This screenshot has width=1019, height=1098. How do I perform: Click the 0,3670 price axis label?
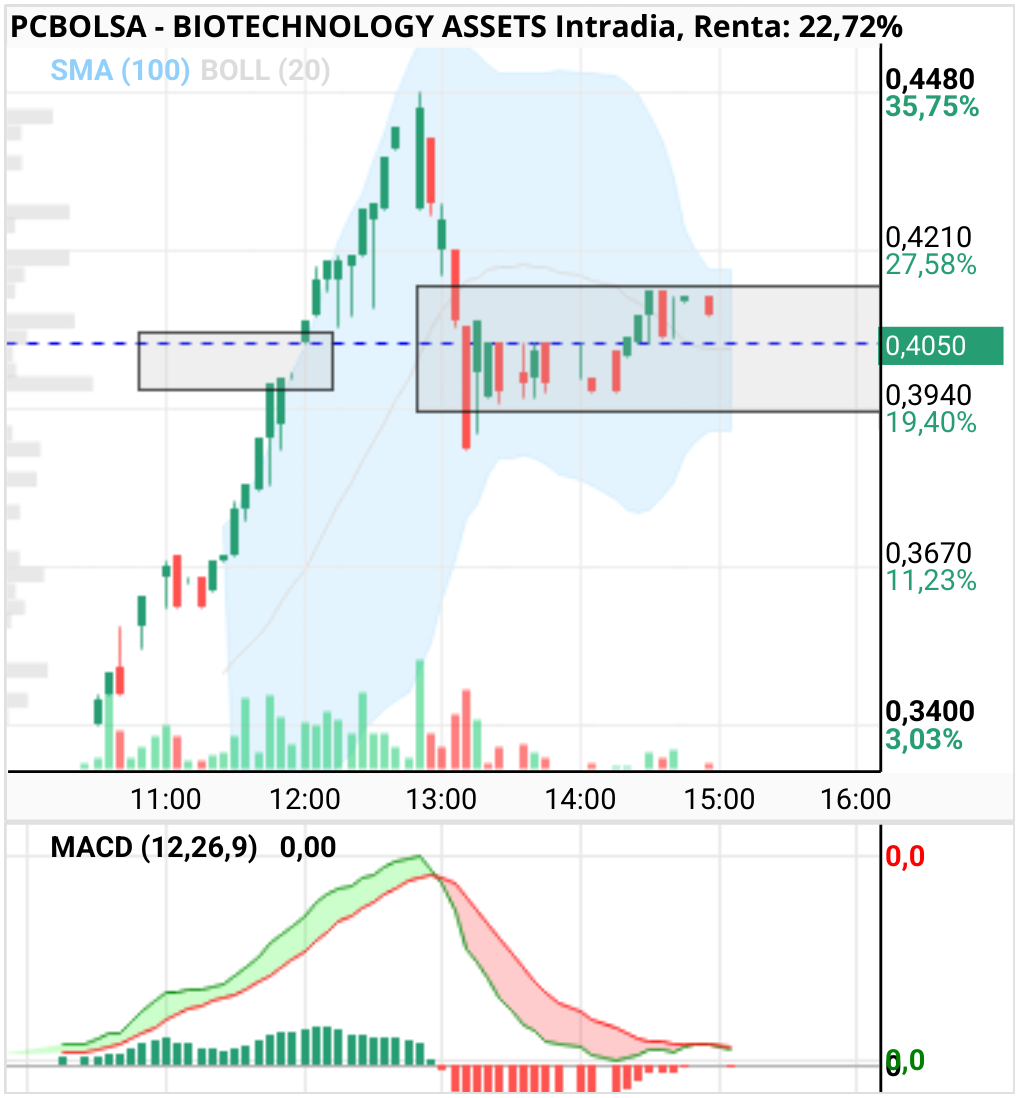click(x=929, y=553)
